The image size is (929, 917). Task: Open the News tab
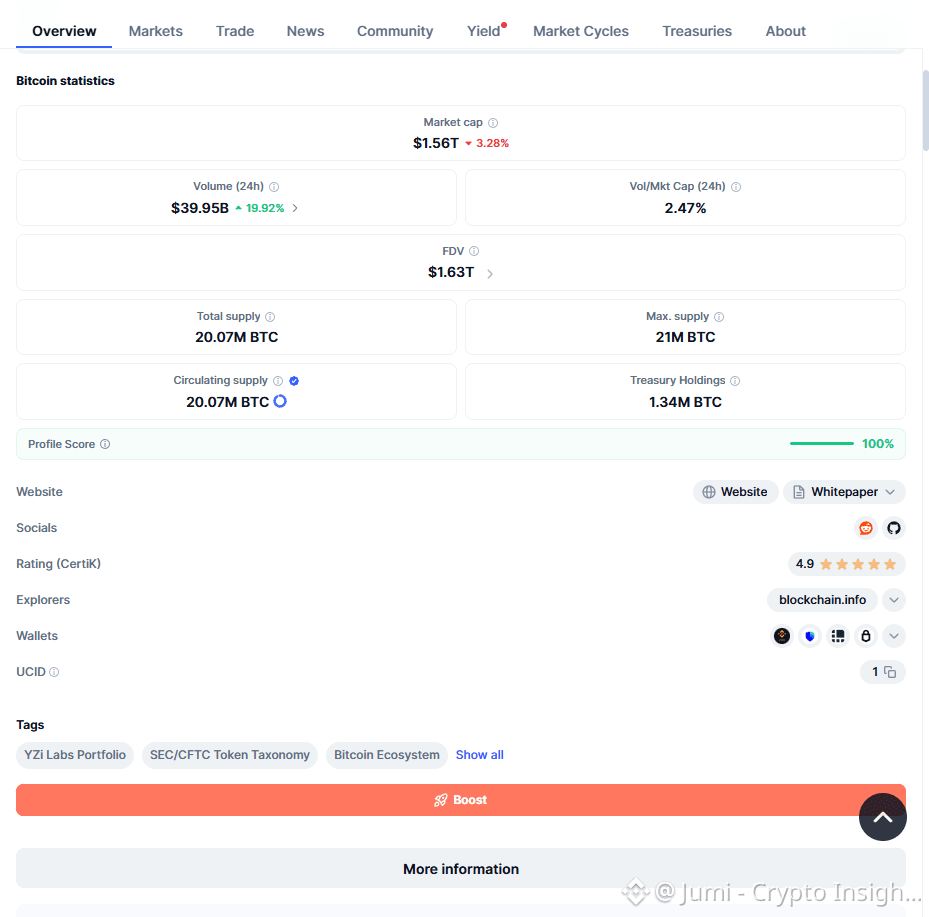[x=305, y=31]
